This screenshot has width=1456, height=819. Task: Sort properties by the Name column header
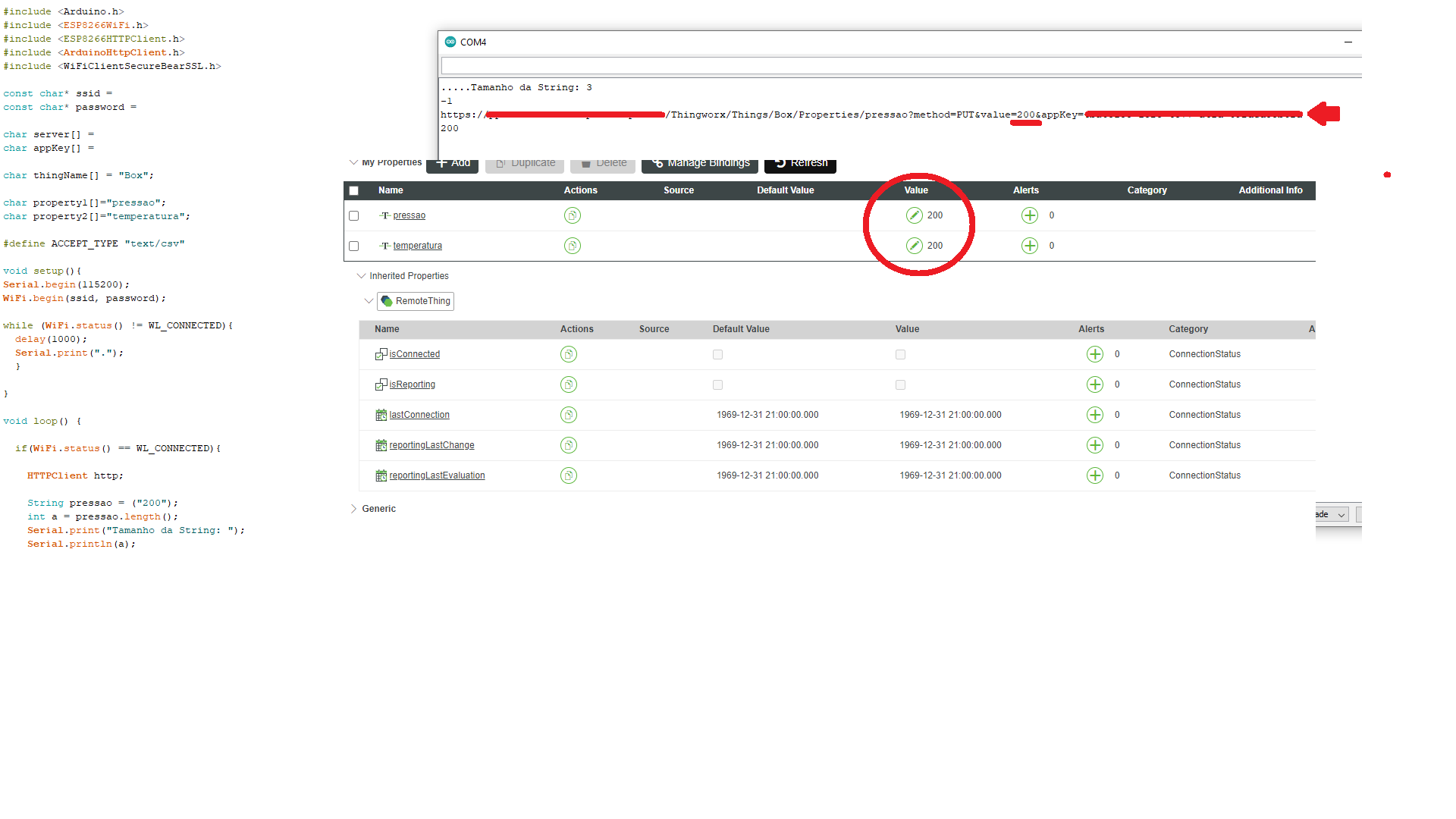[391, 190]
